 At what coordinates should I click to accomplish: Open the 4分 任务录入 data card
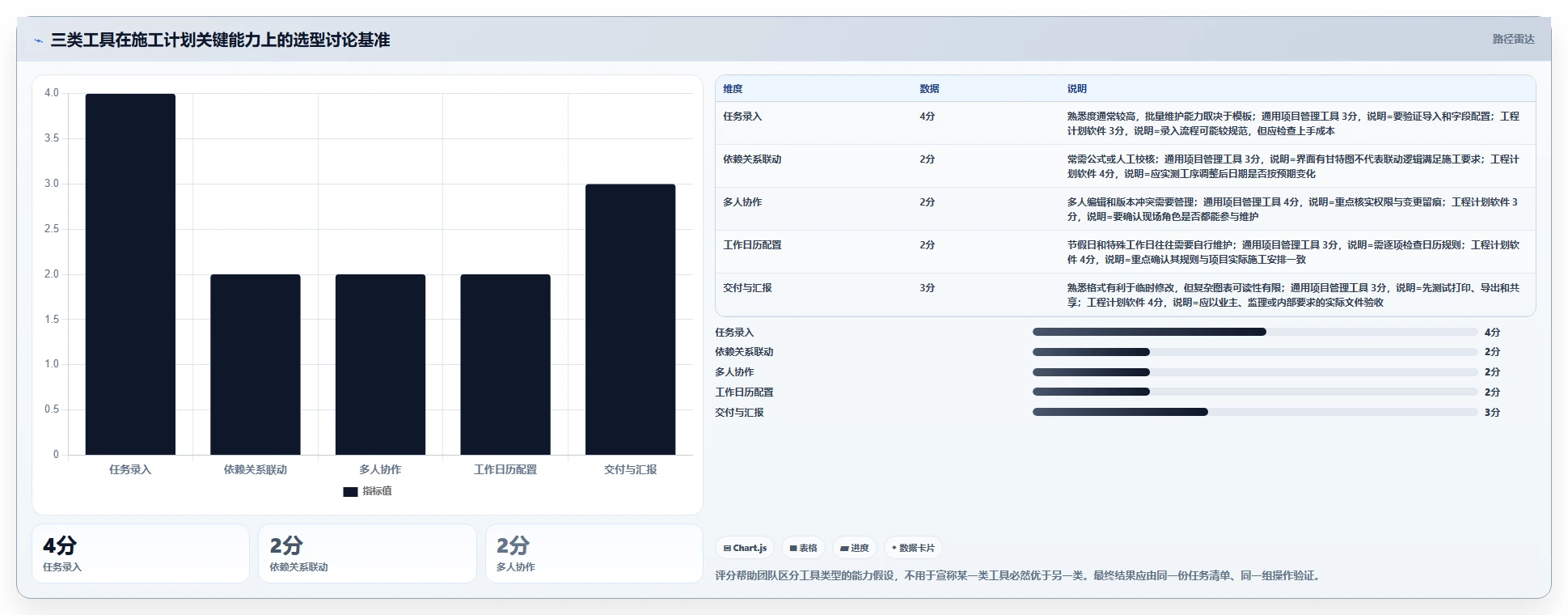(x=141, y=553)
